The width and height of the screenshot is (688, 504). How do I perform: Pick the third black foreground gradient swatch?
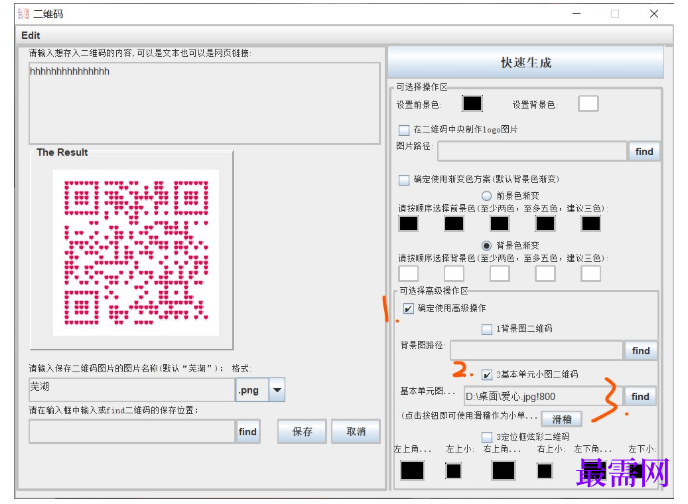[500, 224]
